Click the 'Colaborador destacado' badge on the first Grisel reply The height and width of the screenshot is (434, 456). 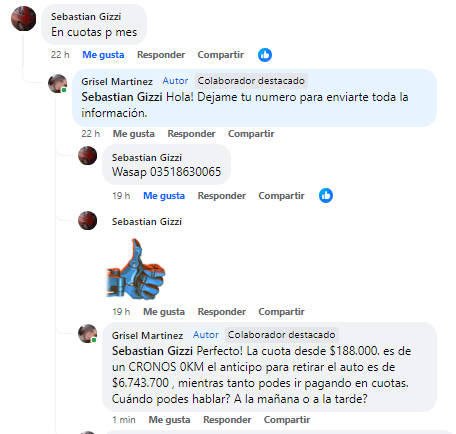(251, 81)
